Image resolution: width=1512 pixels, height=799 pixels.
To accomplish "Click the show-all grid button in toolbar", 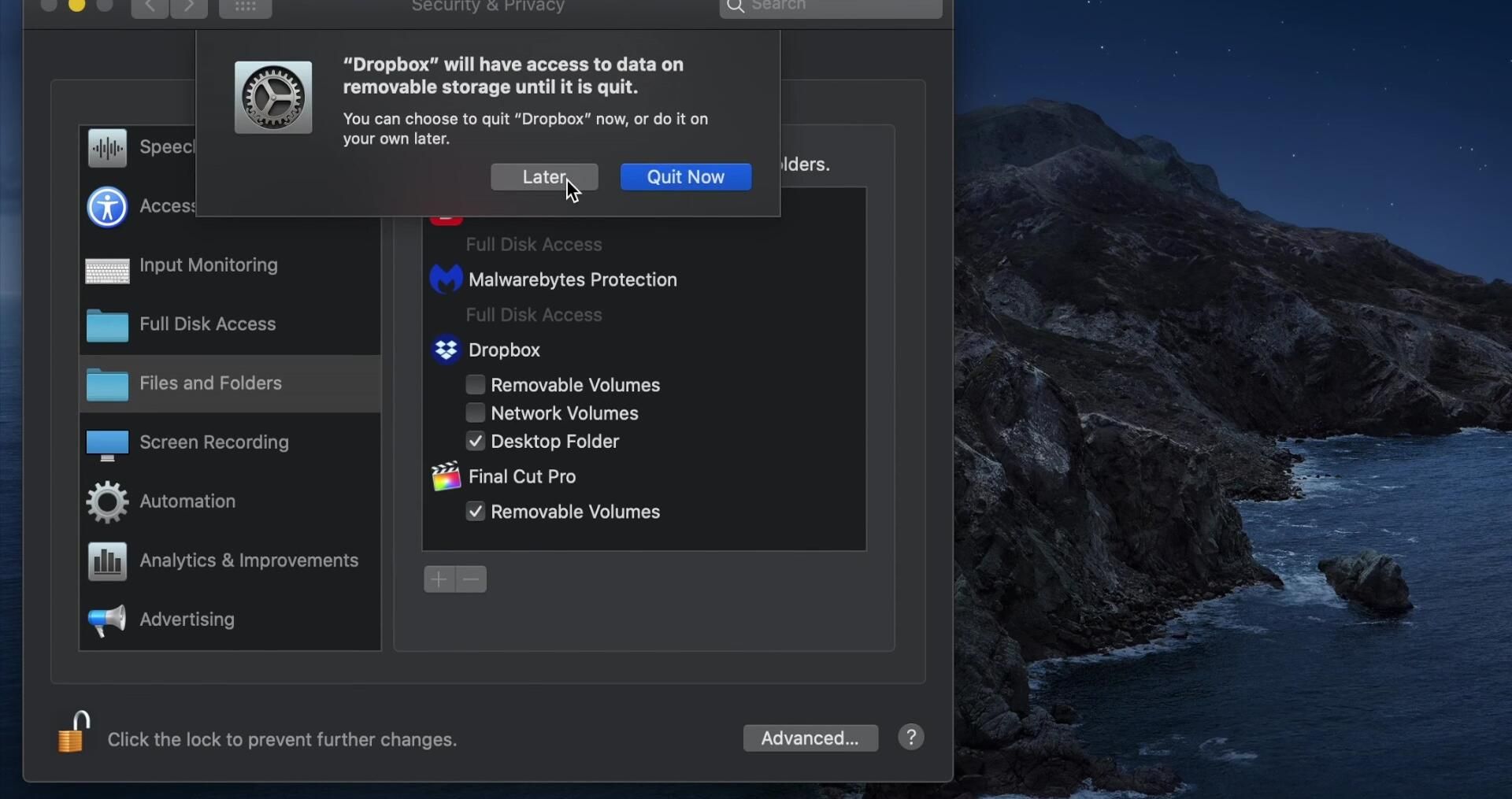I will pyautogui.click(x=246, y=7).
